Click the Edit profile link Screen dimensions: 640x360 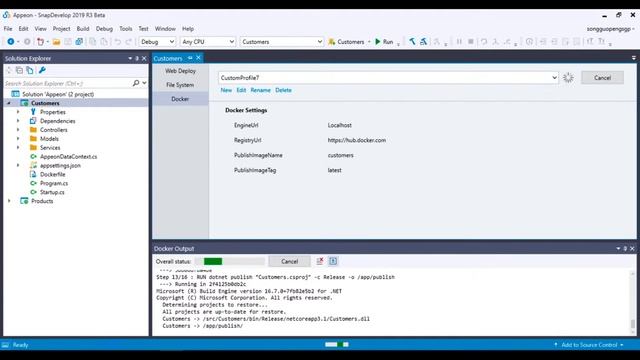tap(241, 90)
